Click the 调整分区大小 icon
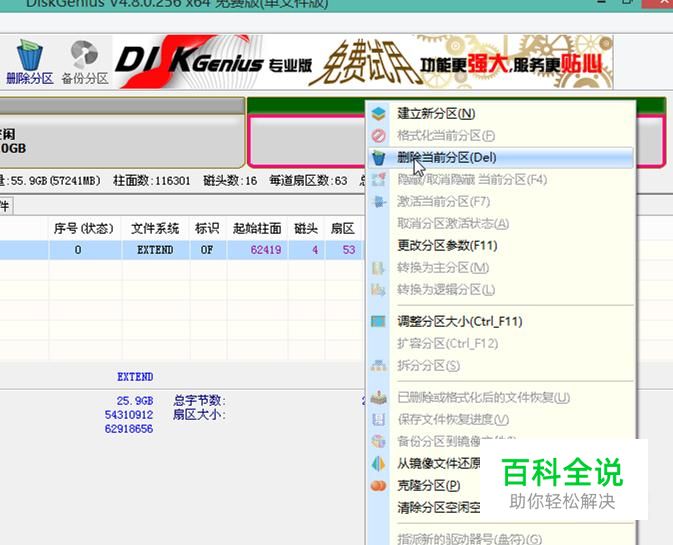This screenshot has height=545, width=673. click(x=378, y=321)
